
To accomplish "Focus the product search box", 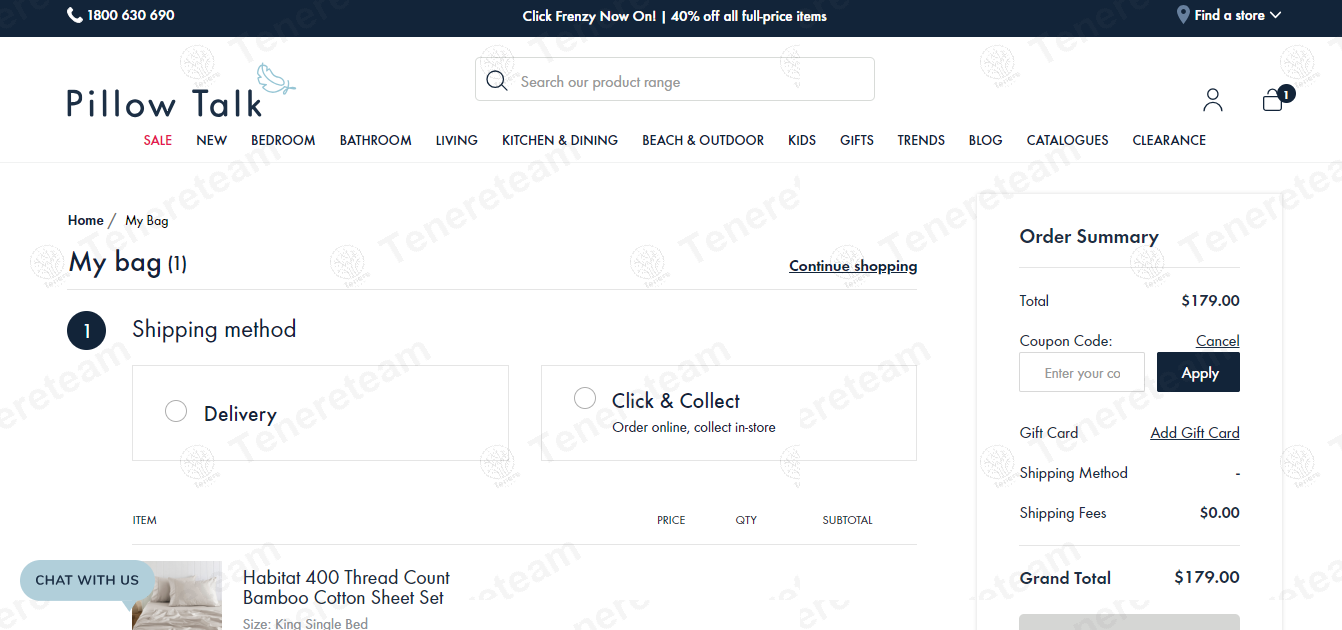I will click(675, 79).
